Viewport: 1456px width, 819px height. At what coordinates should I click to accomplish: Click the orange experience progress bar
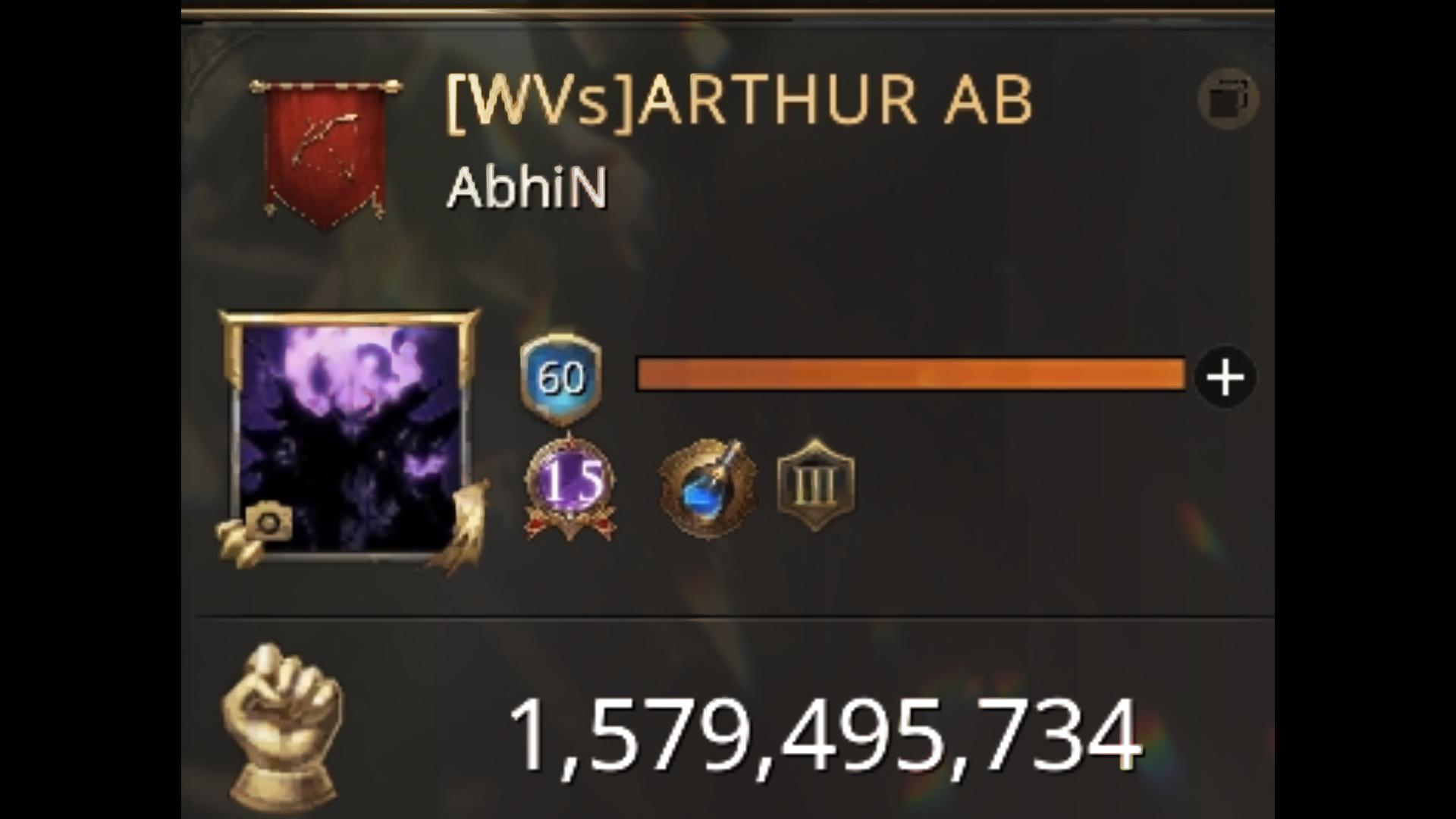(x=912, y=375)
